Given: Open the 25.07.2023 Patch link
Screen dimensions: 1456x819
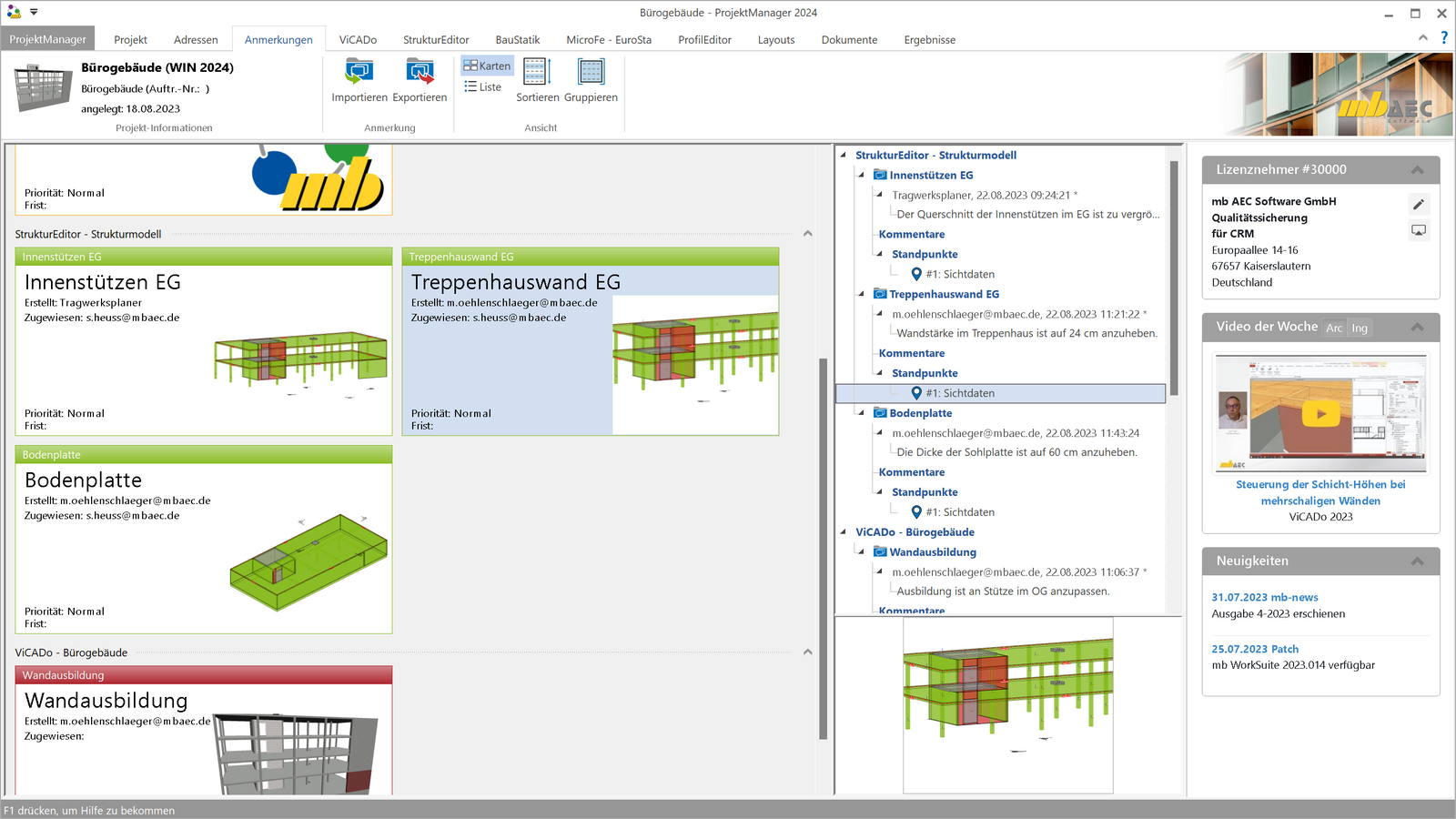Looking at the screenshot, I should [1255, 650].
